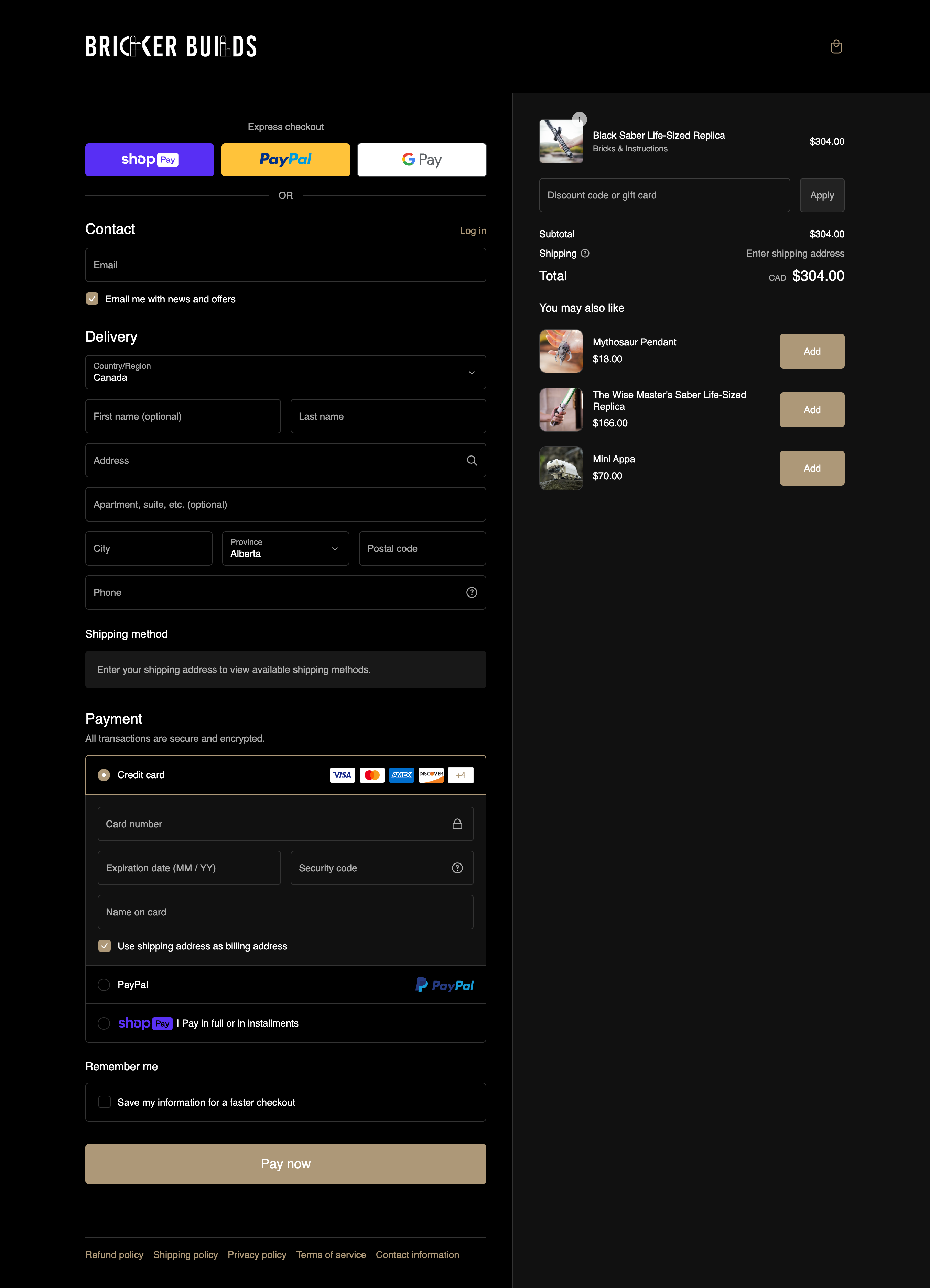Focus the First name (optional) field

tap(183, 416)
